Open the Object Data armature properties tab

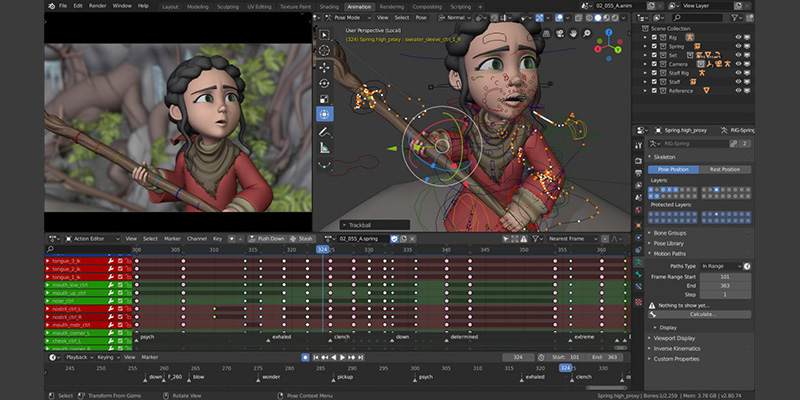(638, 262)
